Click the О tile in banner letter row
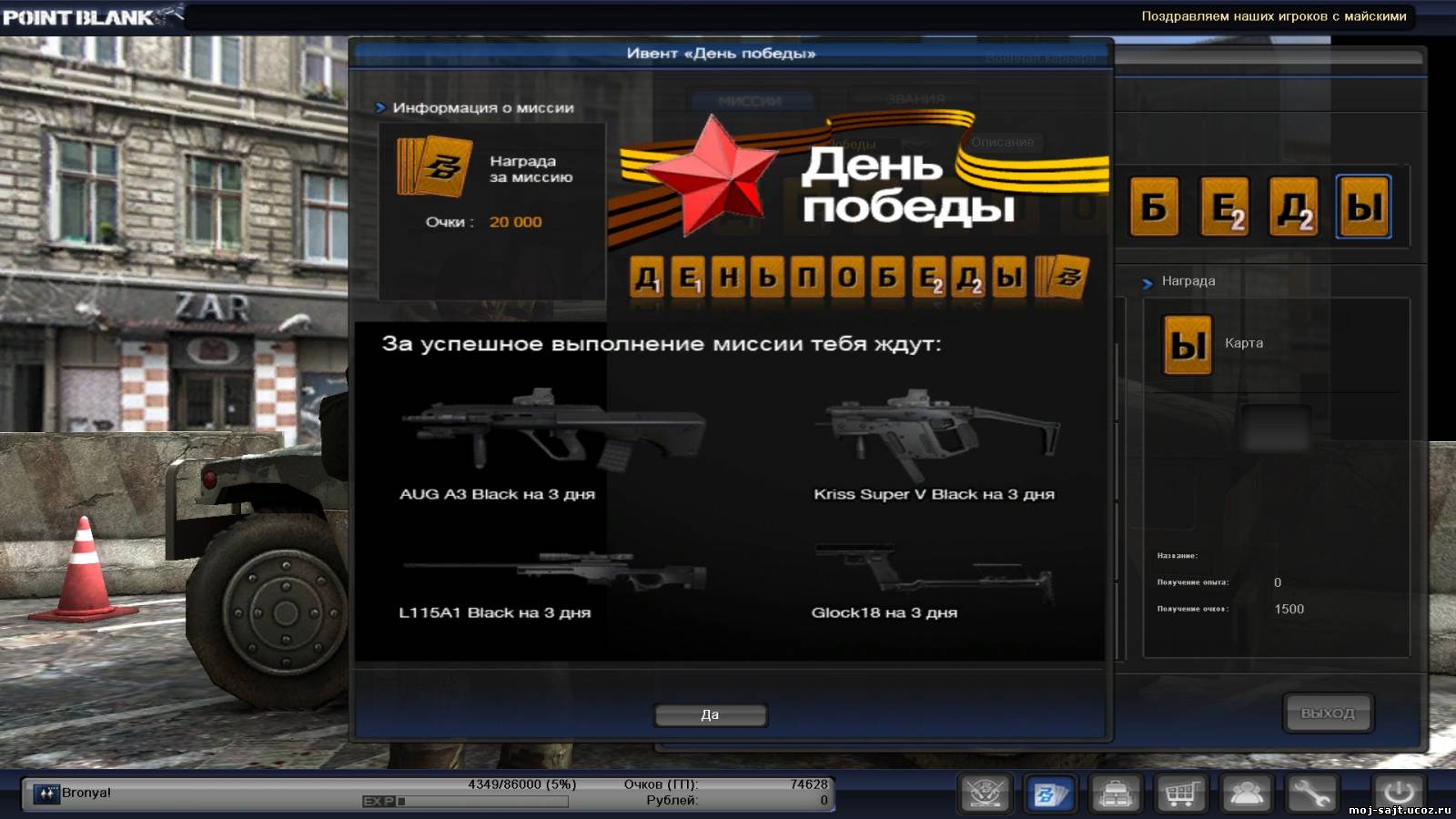 pyautogui.click(x=847, y=277)
